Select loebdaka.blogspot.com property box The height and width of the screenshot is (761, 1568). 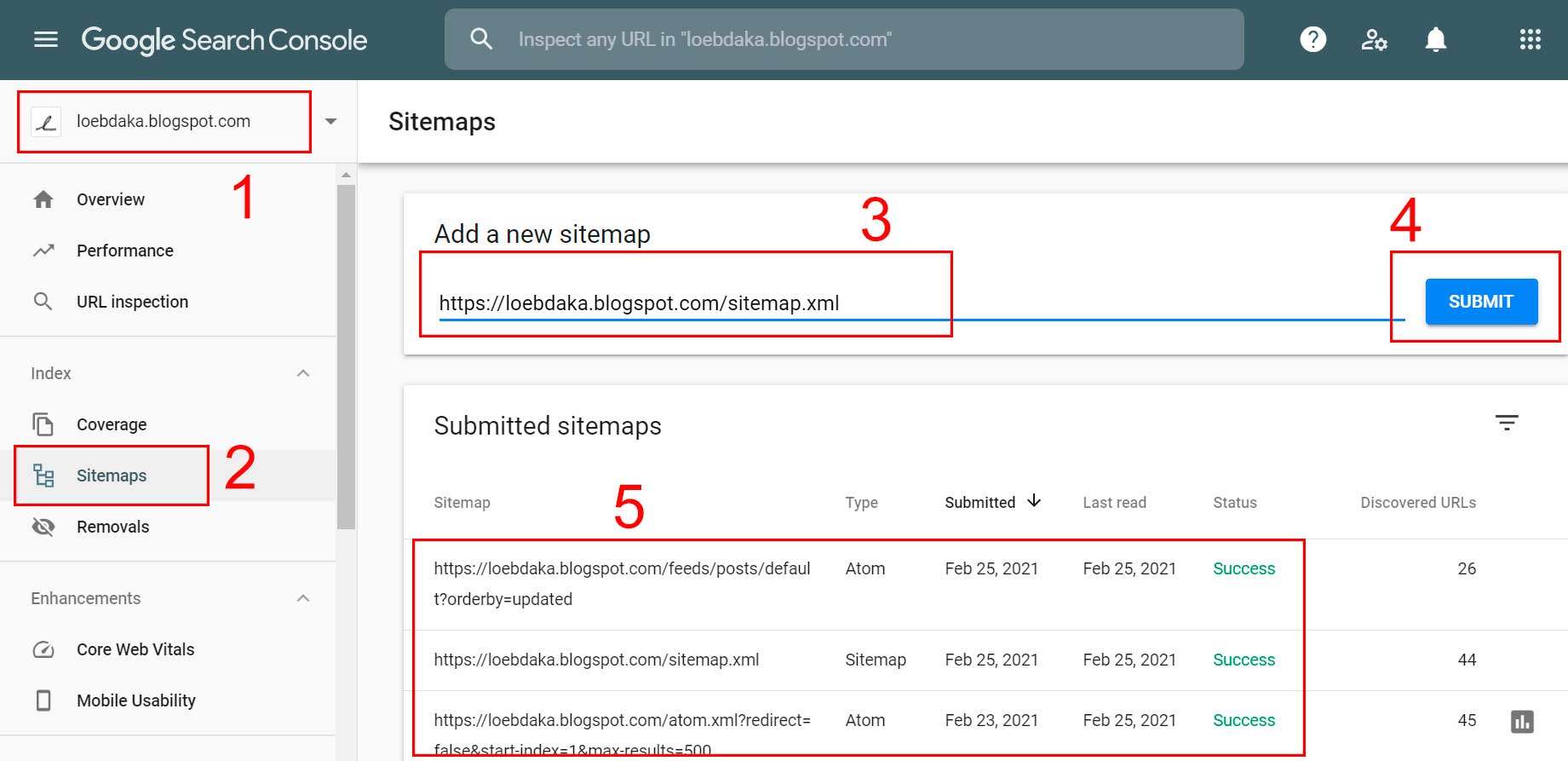[x=164, y=122]
